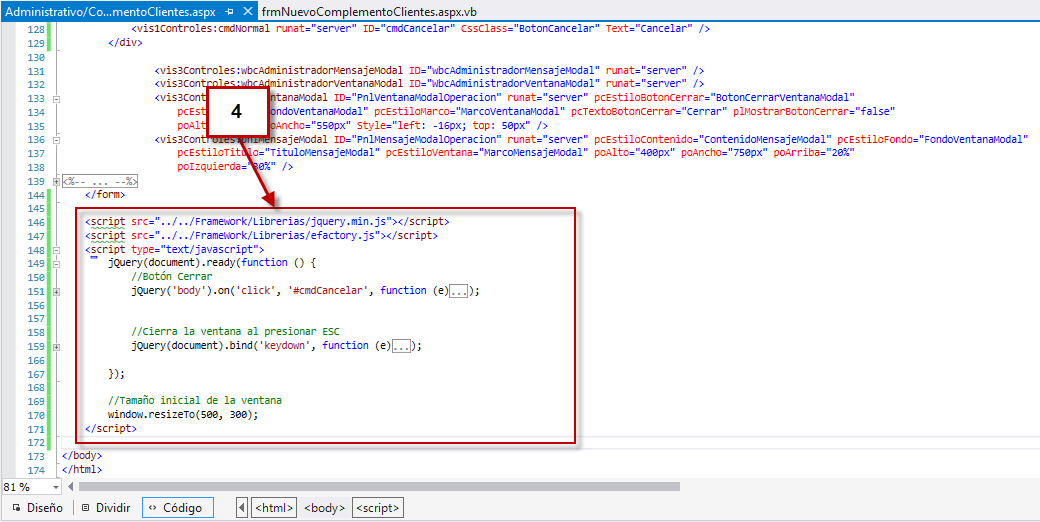
Task: Click the closing </script> tag on line 171
Action: pyautogui.click(x=111, y=429)
